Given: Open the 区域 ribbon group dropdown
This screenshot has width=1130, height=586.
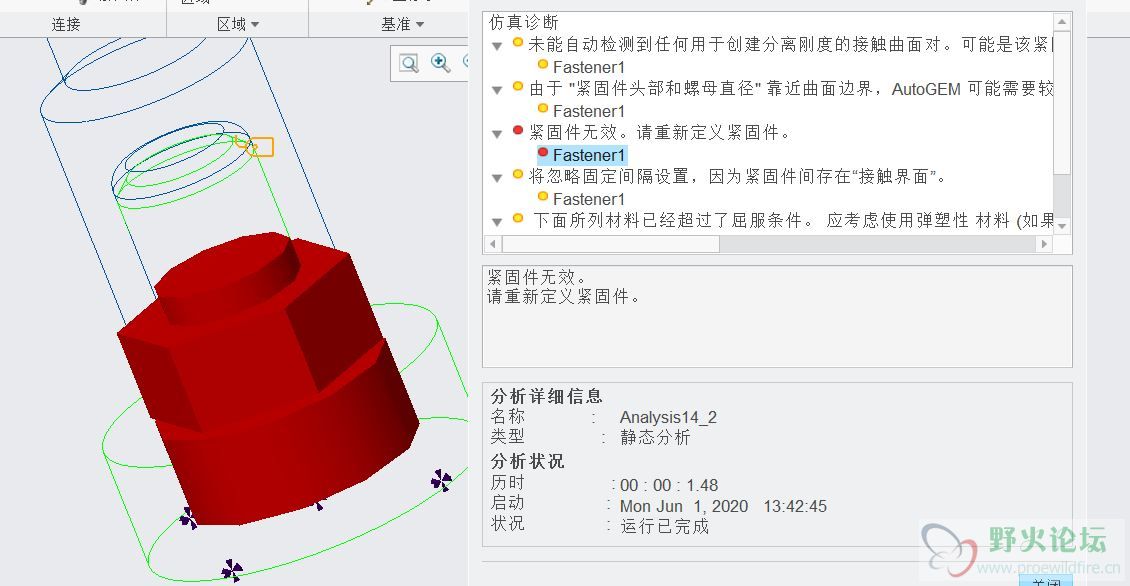Looking at the screenshot, I should coord(238,25).
